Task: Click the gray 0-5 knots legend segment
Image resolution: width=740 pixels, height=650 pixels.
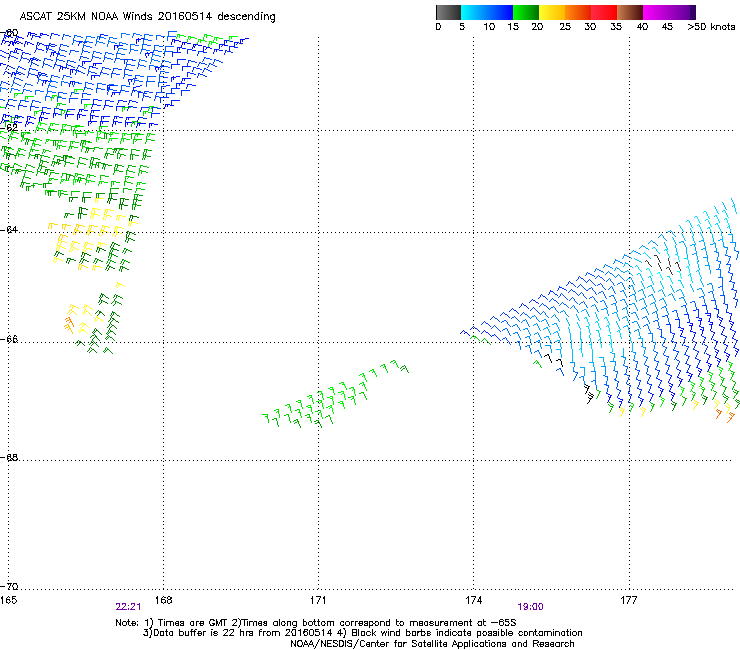Action: coord(448,12)
